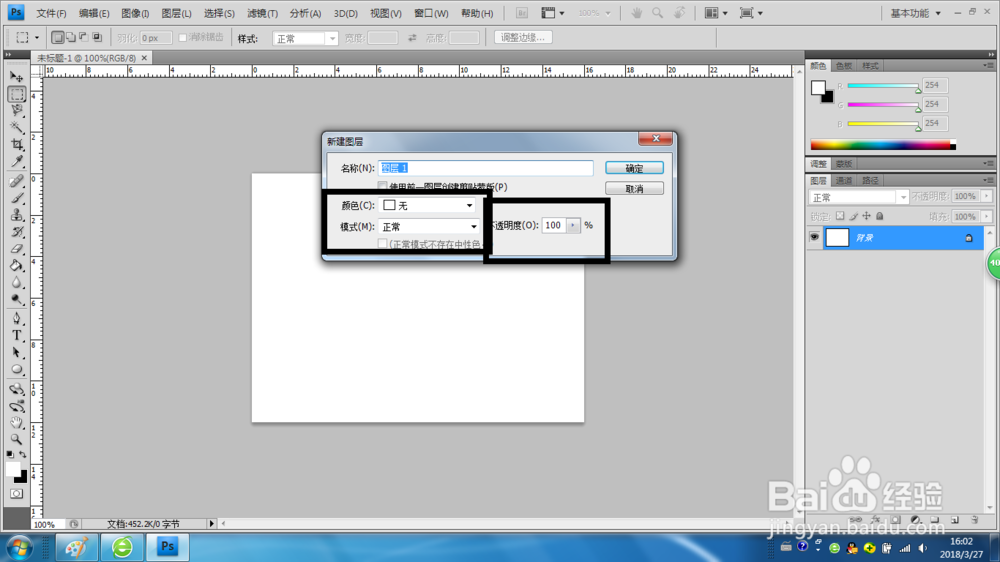Open the 样式 dropdown in options bar
This screenshot has width=1000, height=562.
[305, 39]
